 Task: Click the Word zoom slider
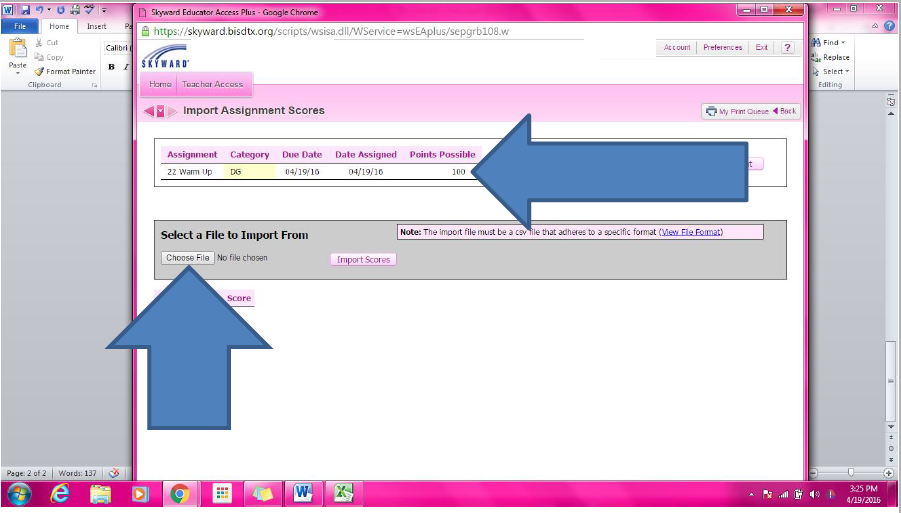[x=850, y=473]
